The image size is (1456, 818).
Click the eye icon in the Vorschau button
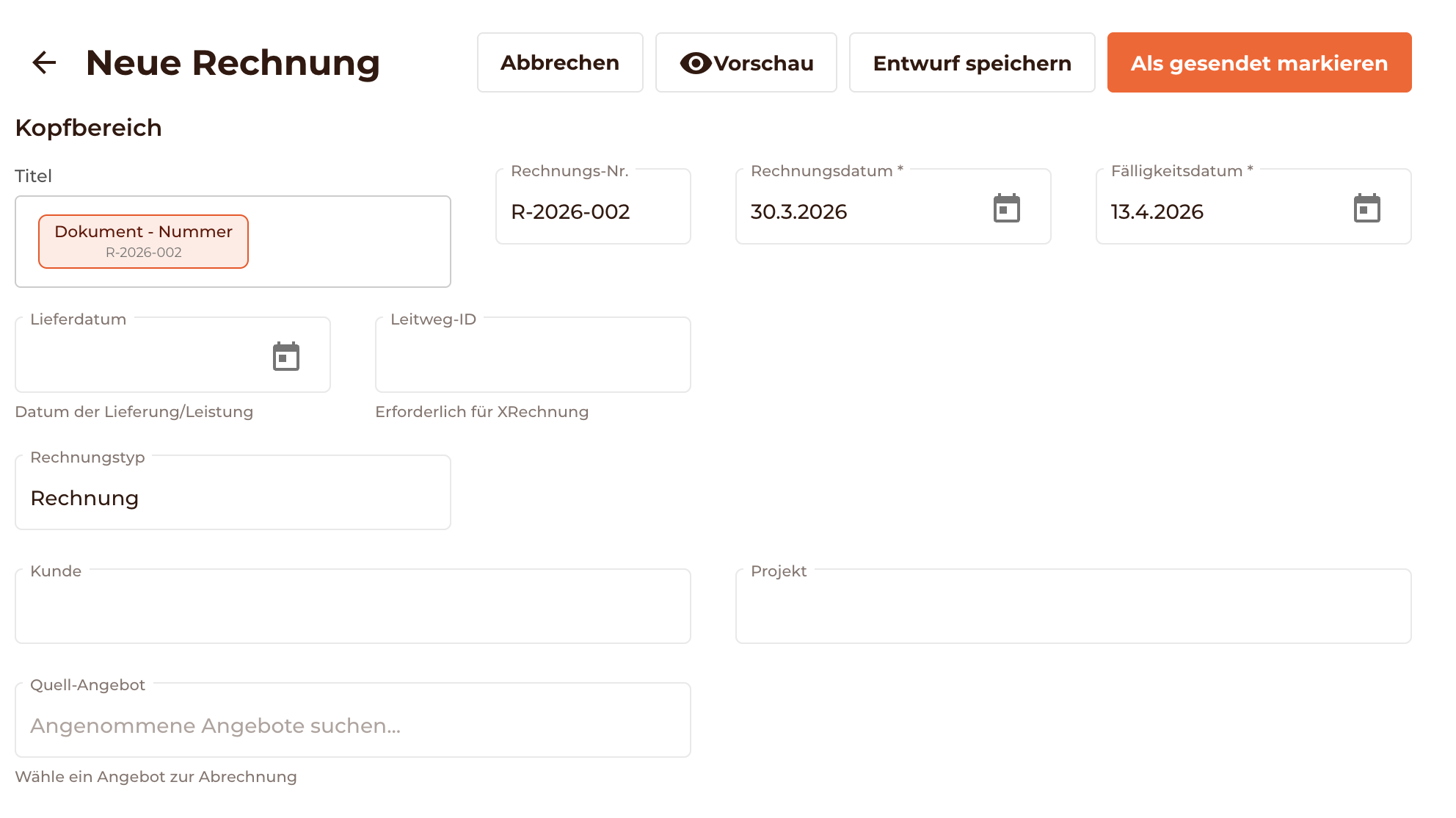[x=695, y=63]
